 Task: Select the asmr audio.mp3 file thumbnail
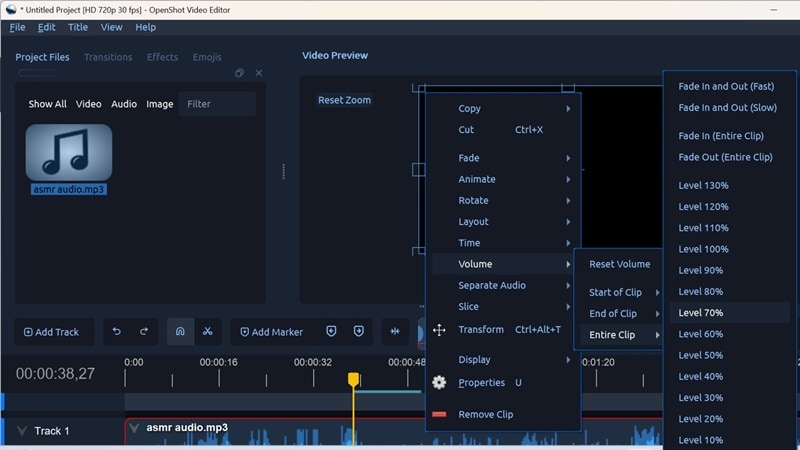69,152
